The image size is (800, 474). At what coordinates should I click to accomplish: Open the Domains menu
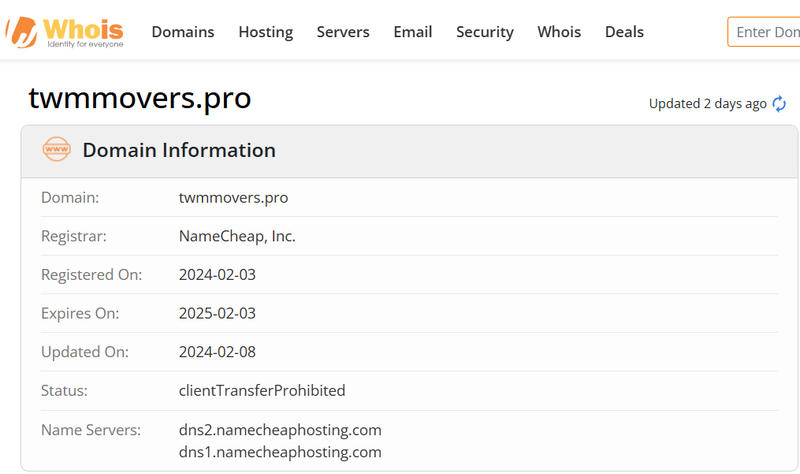tap(183, 32)
